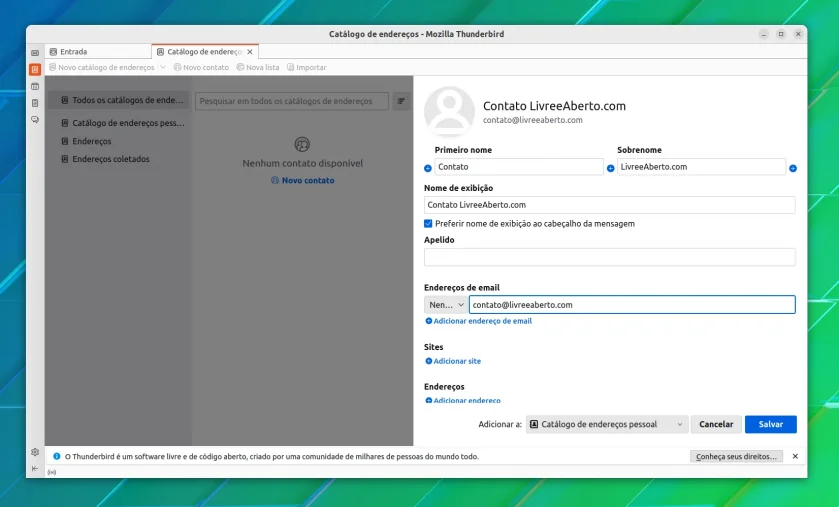Click Nova lista toolbar button
The width and height of the screenshot is (840, 507).
click(258, 68)
